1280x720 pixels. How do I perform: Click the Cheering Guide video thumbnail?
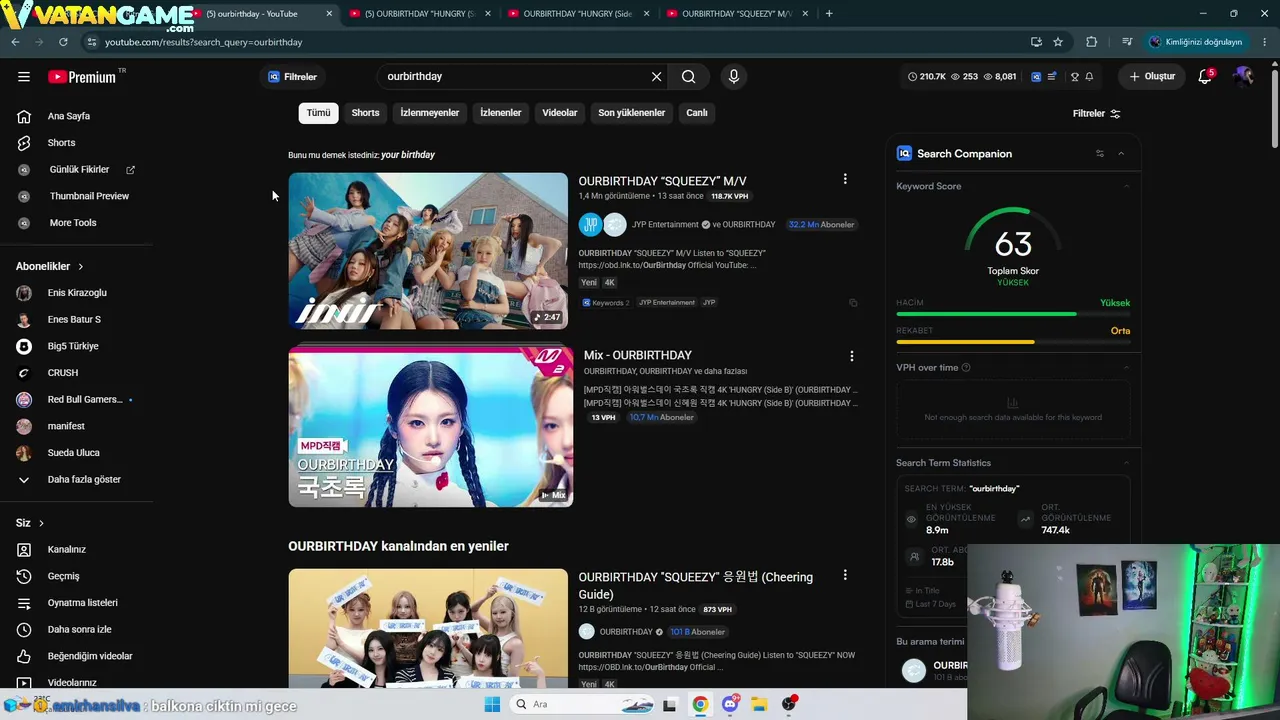coord(428,628)
